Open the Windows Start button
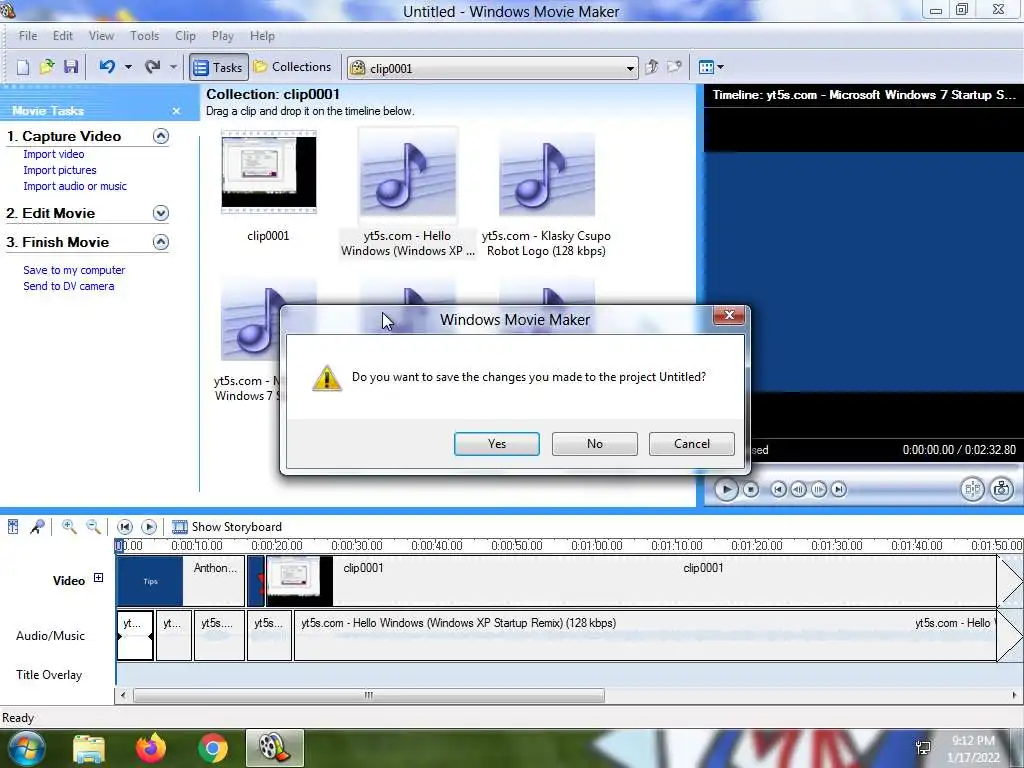Screen dimensions: 1024x768 (x=25, y=748)
